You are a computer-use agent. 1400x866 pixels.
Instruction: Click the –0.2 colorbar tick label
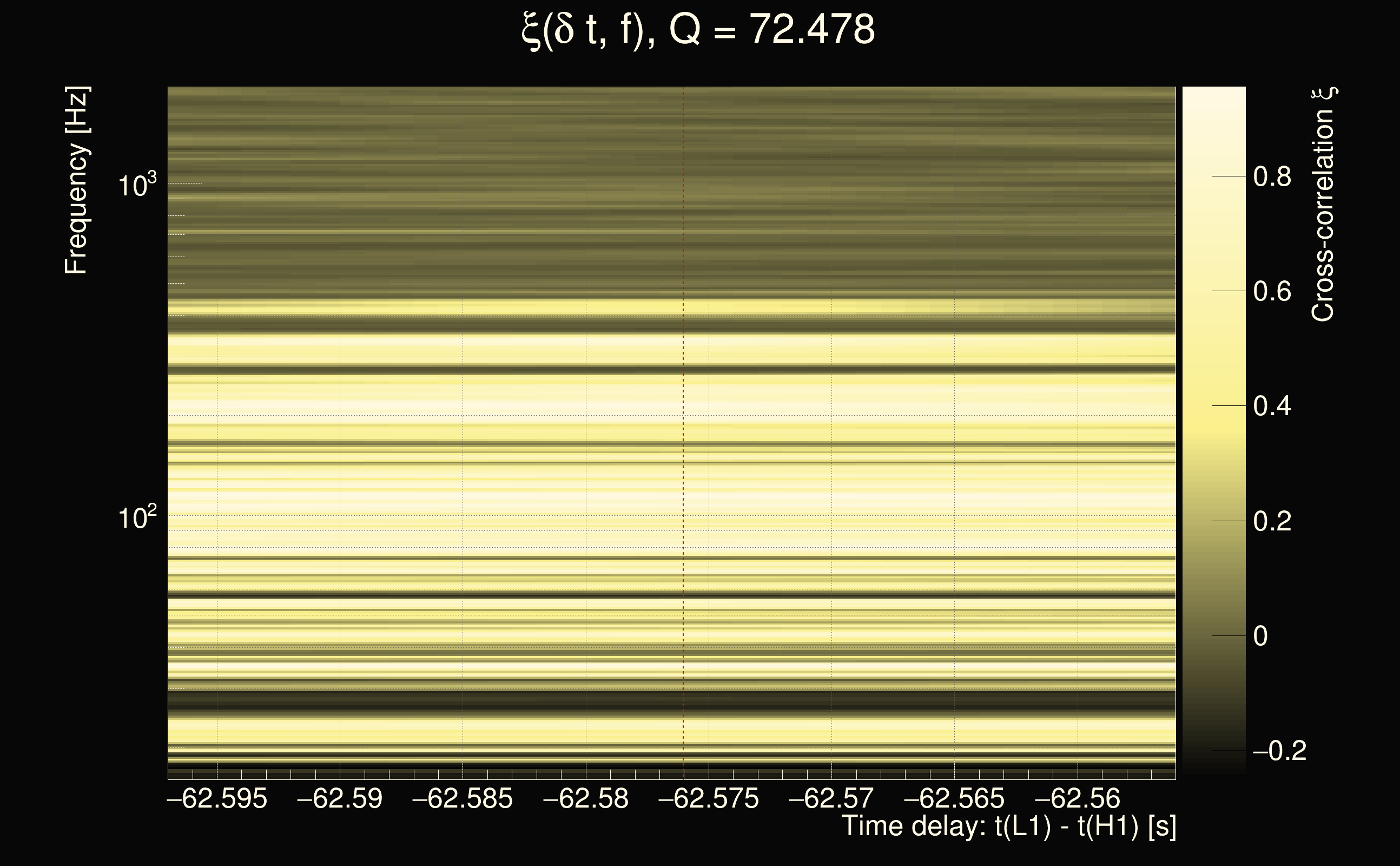[1279, 751]
